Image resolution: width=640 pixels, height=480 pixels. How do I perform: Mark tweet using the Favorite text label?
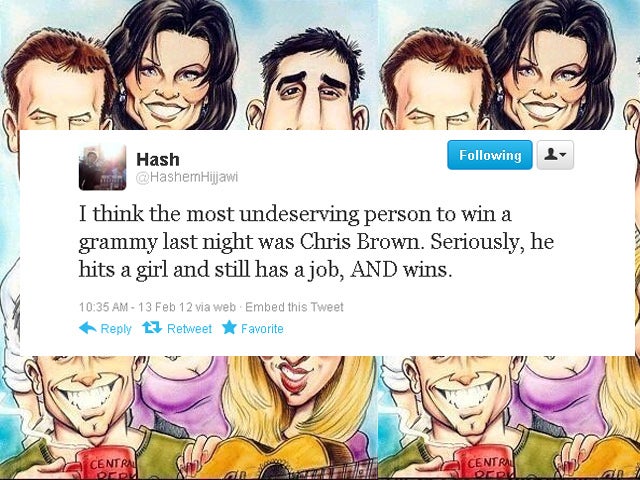click(x=262, y=329)
